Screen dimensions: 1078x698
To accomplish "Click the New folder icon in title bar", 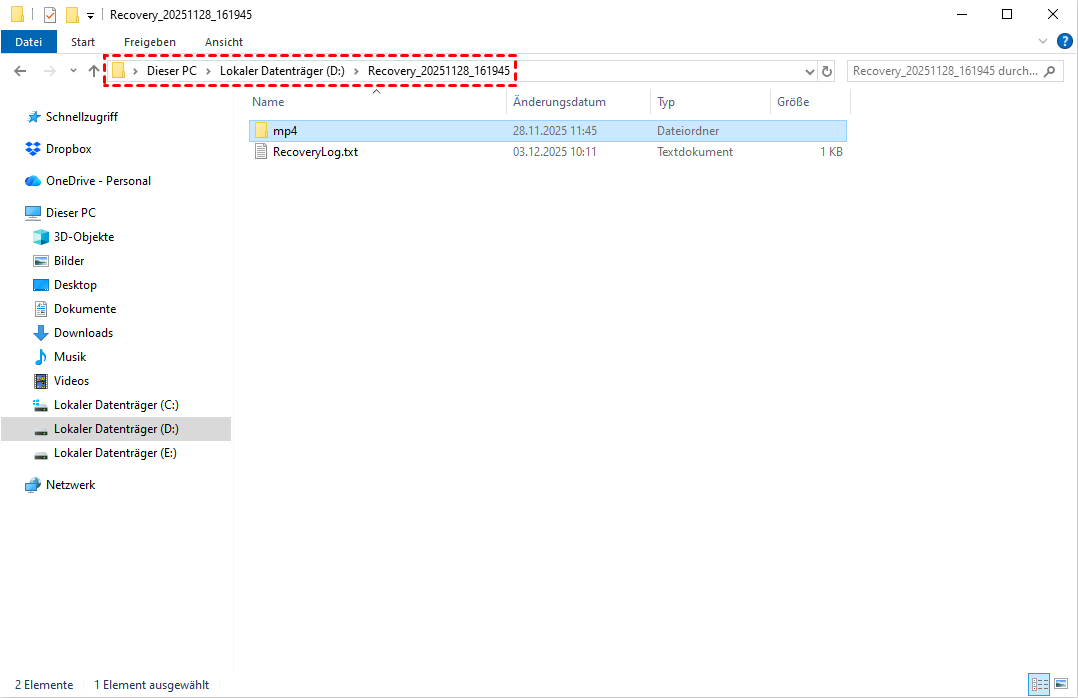I will (71, 15).
